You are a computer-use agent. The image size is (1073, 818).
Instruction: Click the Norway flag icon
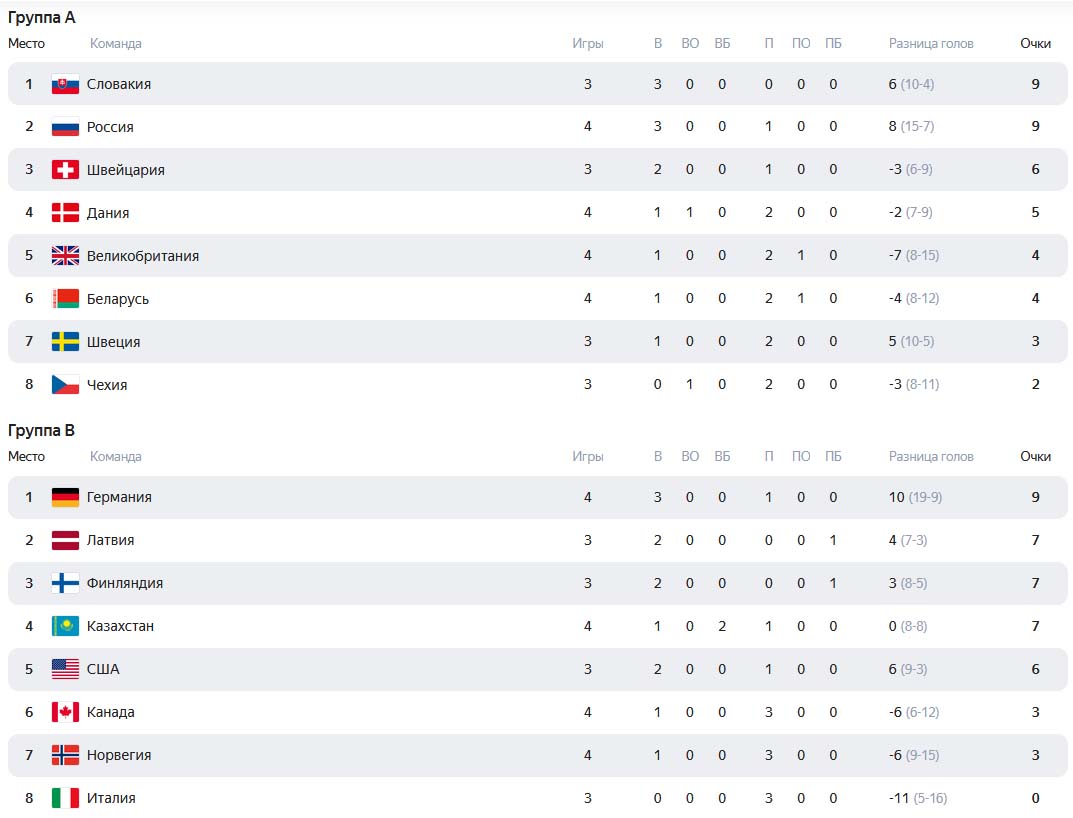coord(65,755)
